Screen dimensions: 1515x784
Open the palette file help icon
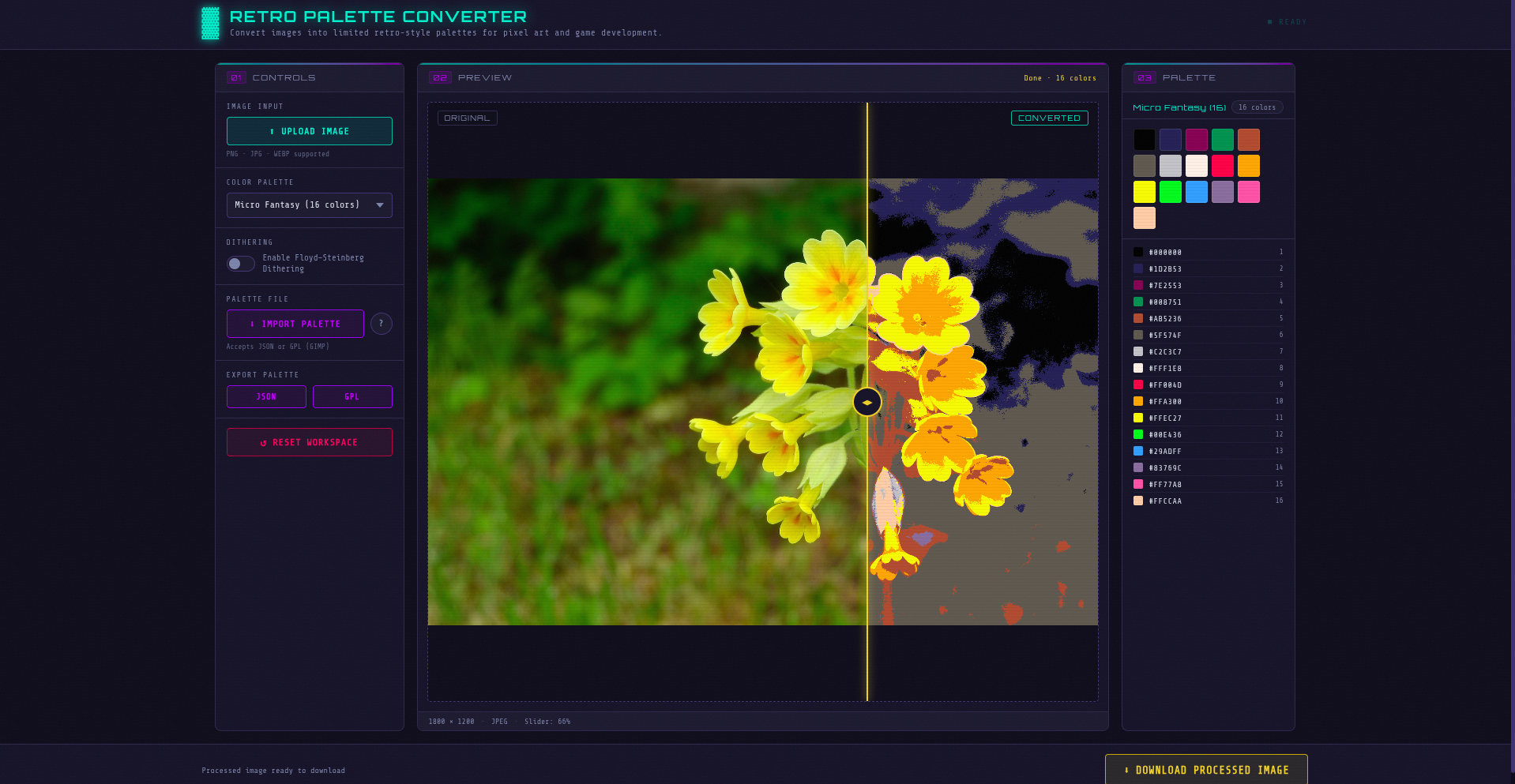coord(382,324)
